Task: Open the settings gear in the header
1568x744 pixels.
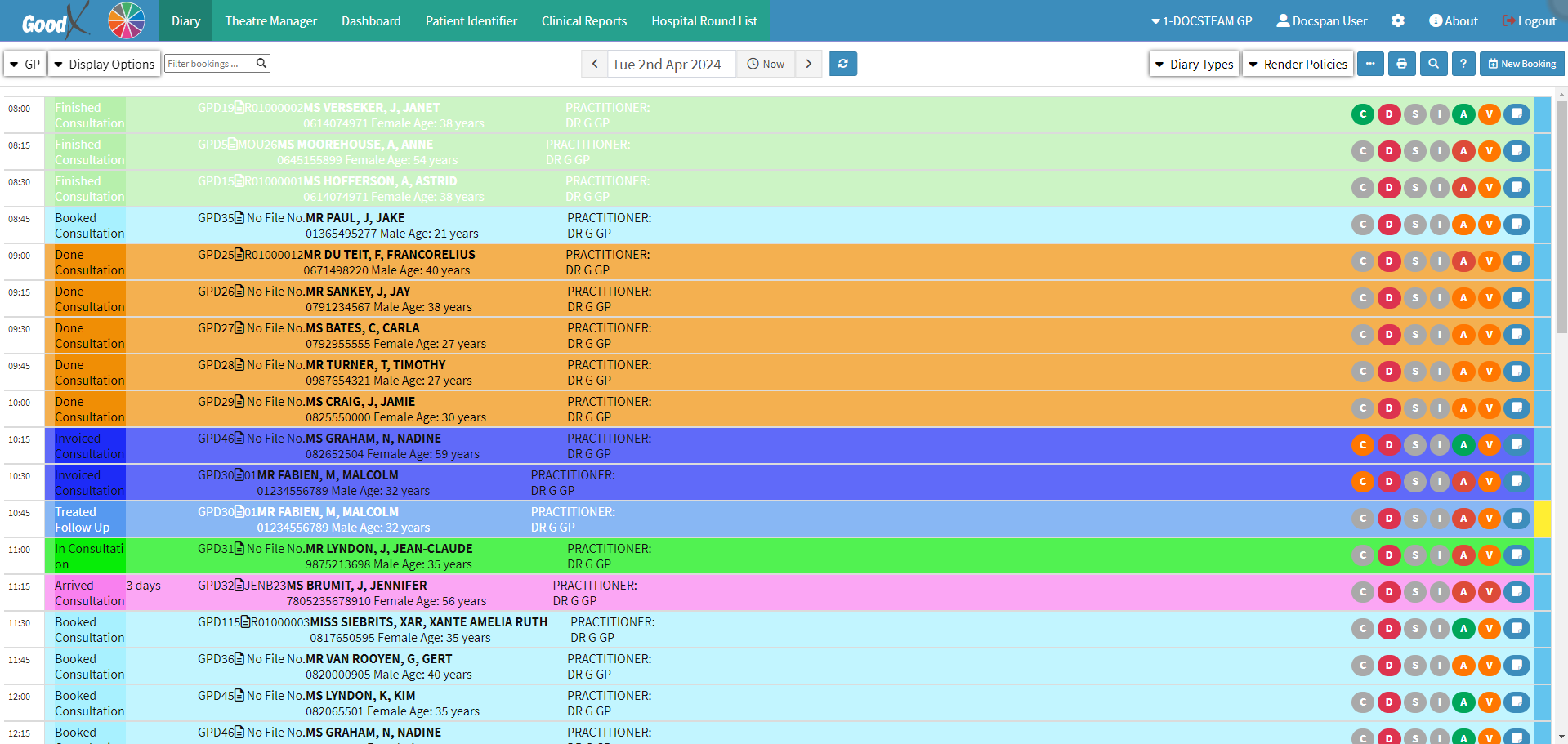Action: pos(1398,20)
